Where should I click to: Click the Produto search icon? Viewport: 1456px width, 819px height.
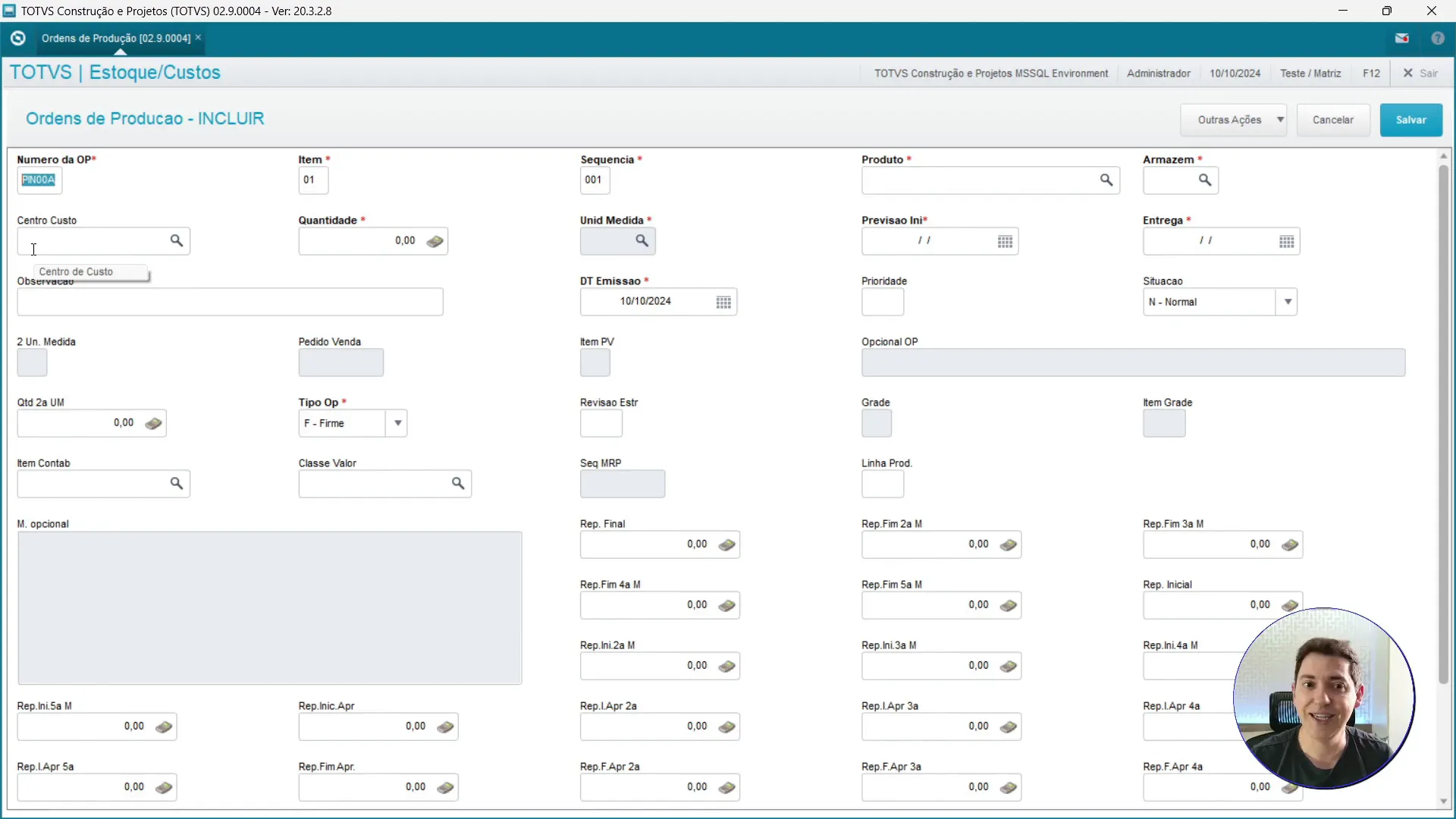pyautogui.click(x=1107, y=180)
